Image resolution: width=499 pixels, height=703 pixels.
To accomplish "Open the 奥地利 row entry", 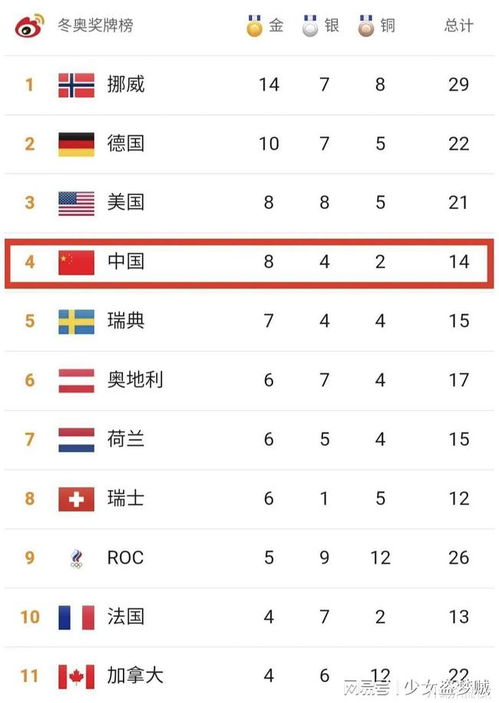I will pos(249,380).
